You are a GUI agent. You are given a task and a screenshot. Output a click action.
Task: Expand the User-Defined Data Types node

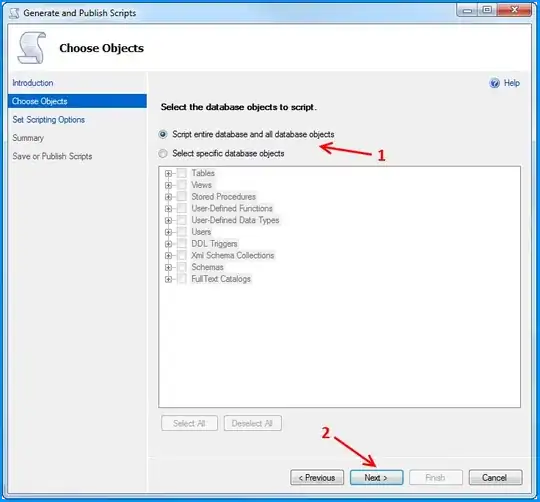point(168,220)
